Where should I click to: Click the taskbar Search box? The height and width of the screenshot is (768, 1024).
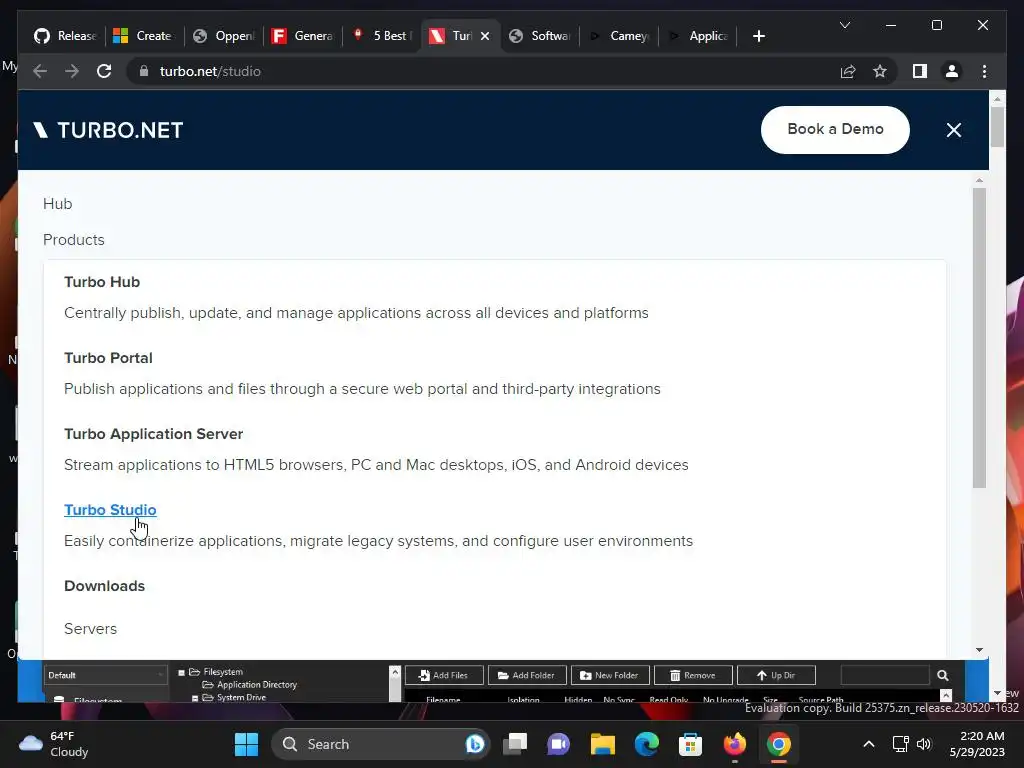[381, 744]
